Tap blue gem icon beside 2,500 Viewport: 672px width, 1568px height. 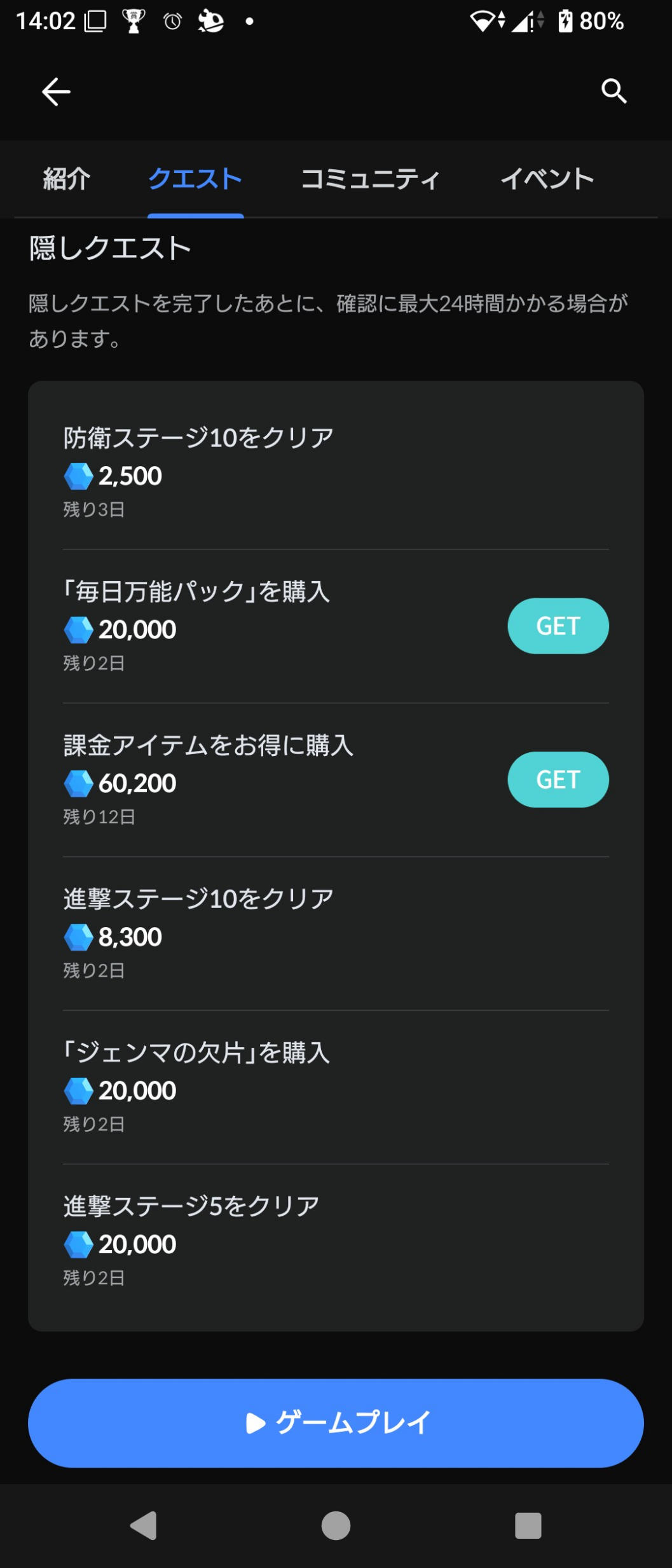[x=79, y=476]
